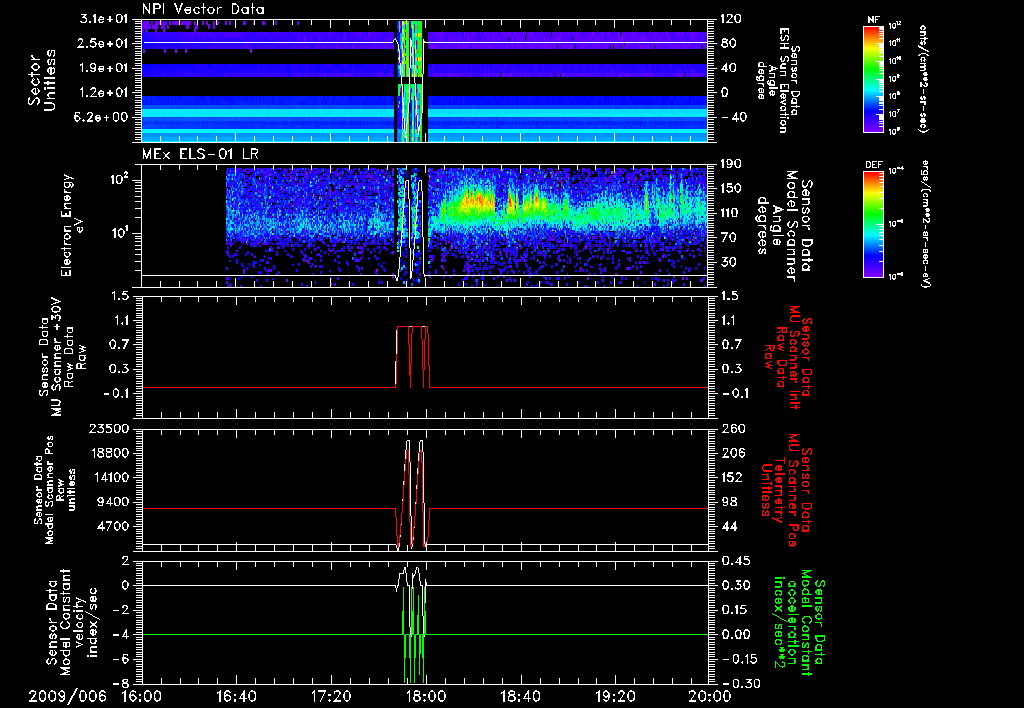Click the cnts/(cm**2-sr-sec) units label

[923, 78]
